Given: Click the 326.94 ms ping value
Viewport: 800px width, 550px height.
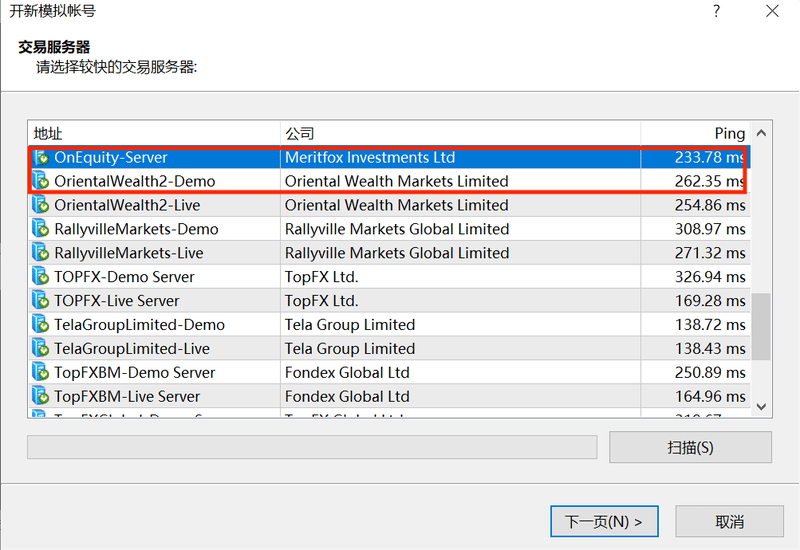Looking at the screenshot, I should pyautogui.click(x=710, y=277).
